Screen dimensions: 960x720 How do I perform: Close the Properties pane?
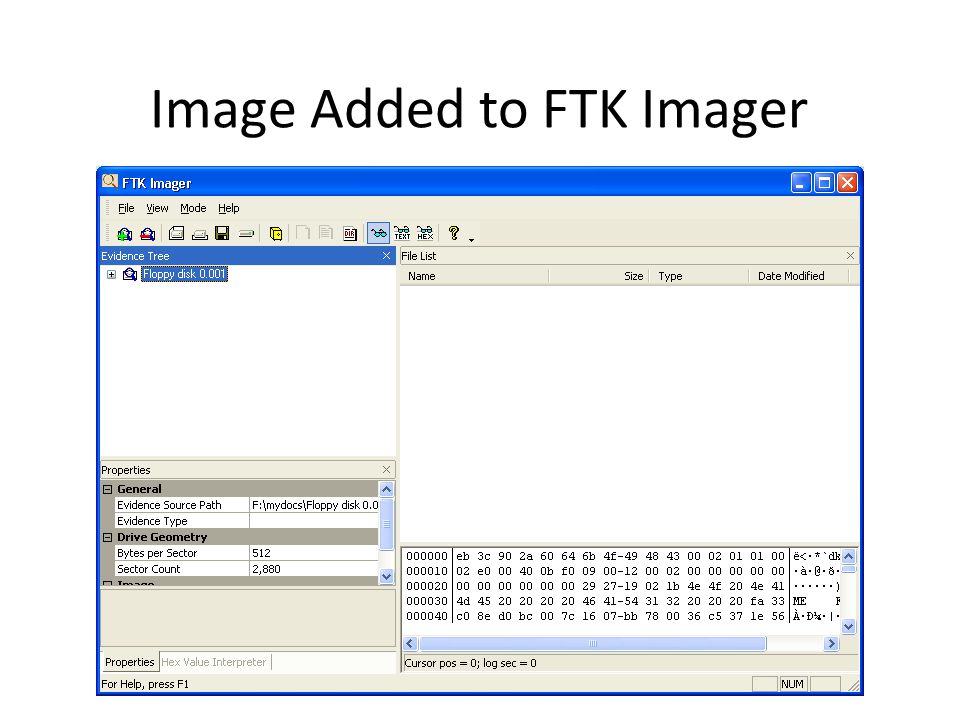[x=386, y=470]
